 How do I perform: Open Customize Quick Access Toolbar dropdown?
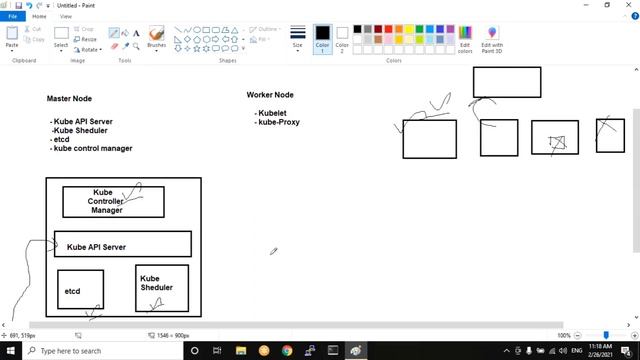coord(48,6)
